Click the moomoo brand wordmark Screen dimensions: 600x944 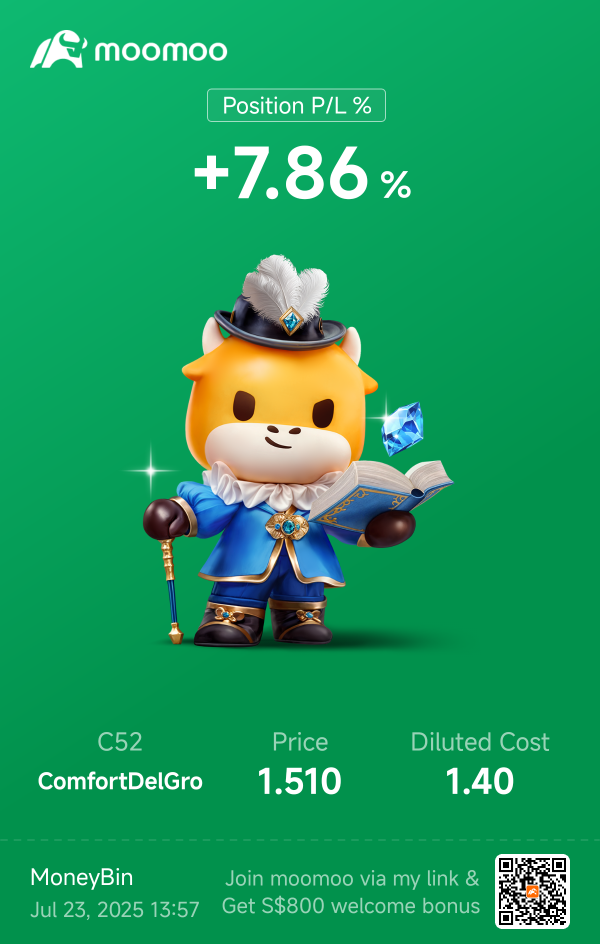[161, 51]
